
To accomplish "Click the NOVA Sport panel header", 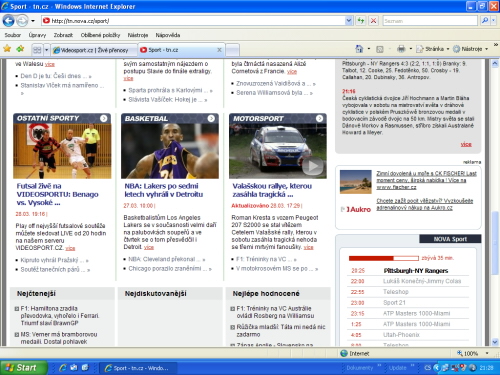I will click(x=450, y=239).
